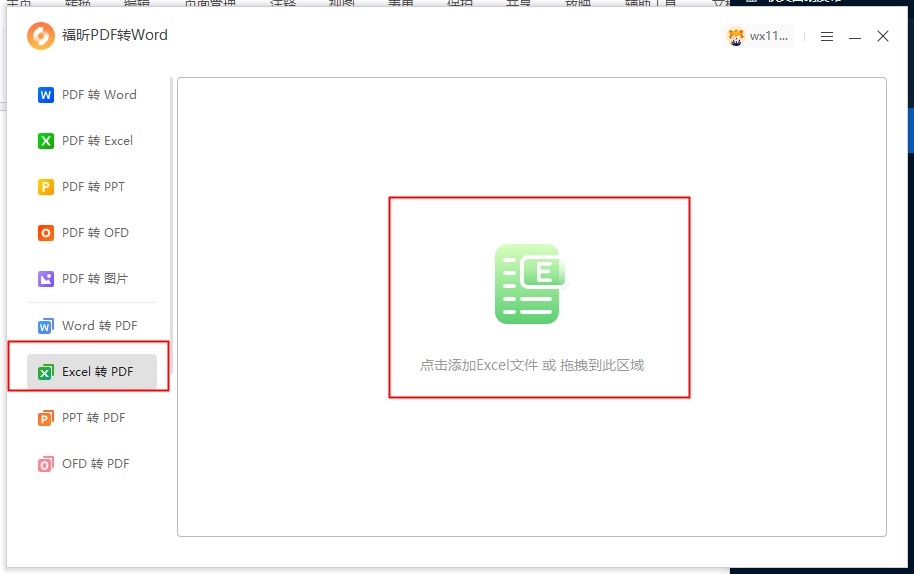914x574 pixels.
Task: Open the wx11... user account
Action: pyautogui.click(x=758, y=36)
